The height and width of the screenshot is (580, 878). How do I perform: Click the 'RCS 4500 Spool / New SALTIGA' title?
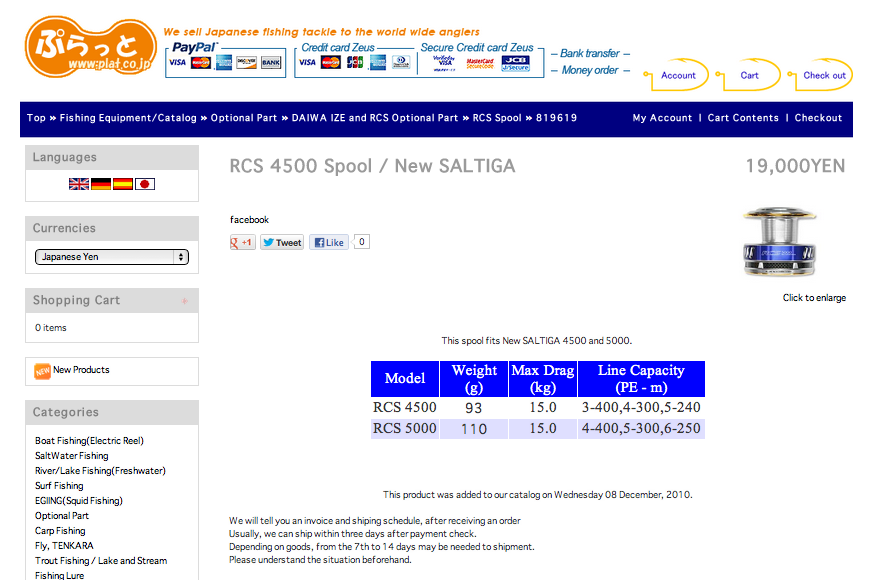tap(372, 166)
